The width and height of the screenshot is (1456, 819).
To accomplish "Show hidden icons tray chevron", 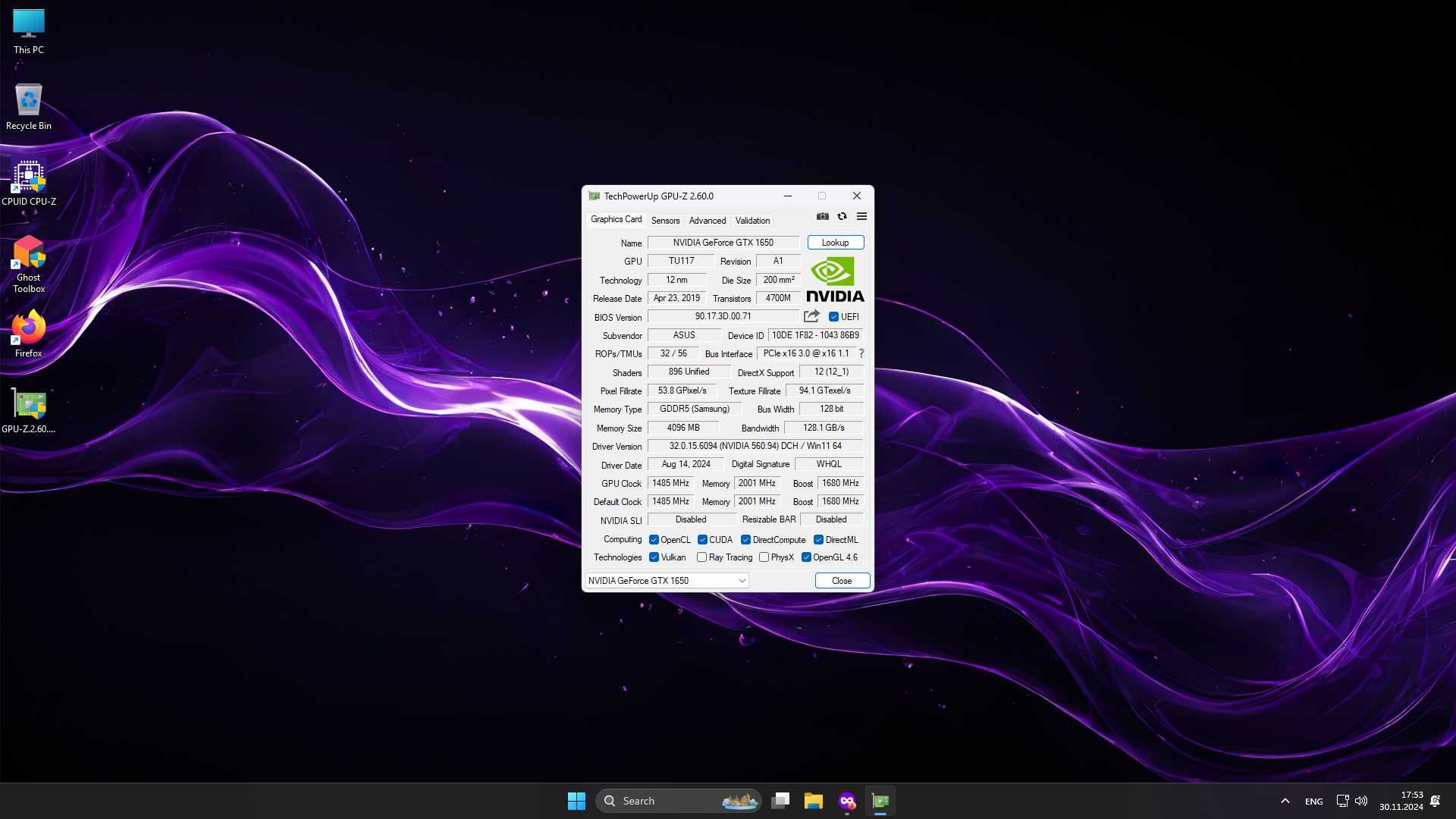I will tap(1285, 801).
